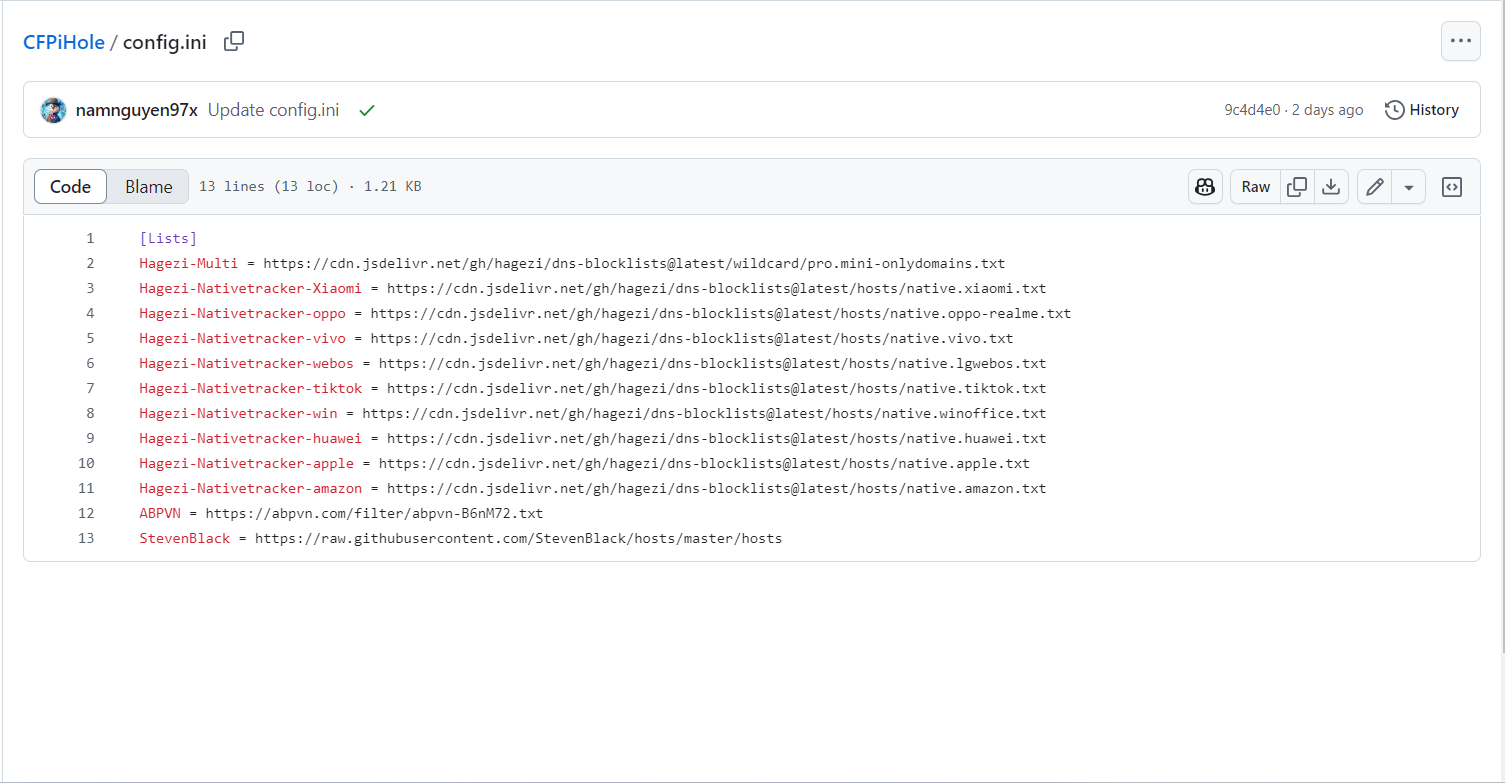Switch to the Code view tab
This screenshot has height=783, width=1505.
tap(70, 187)
